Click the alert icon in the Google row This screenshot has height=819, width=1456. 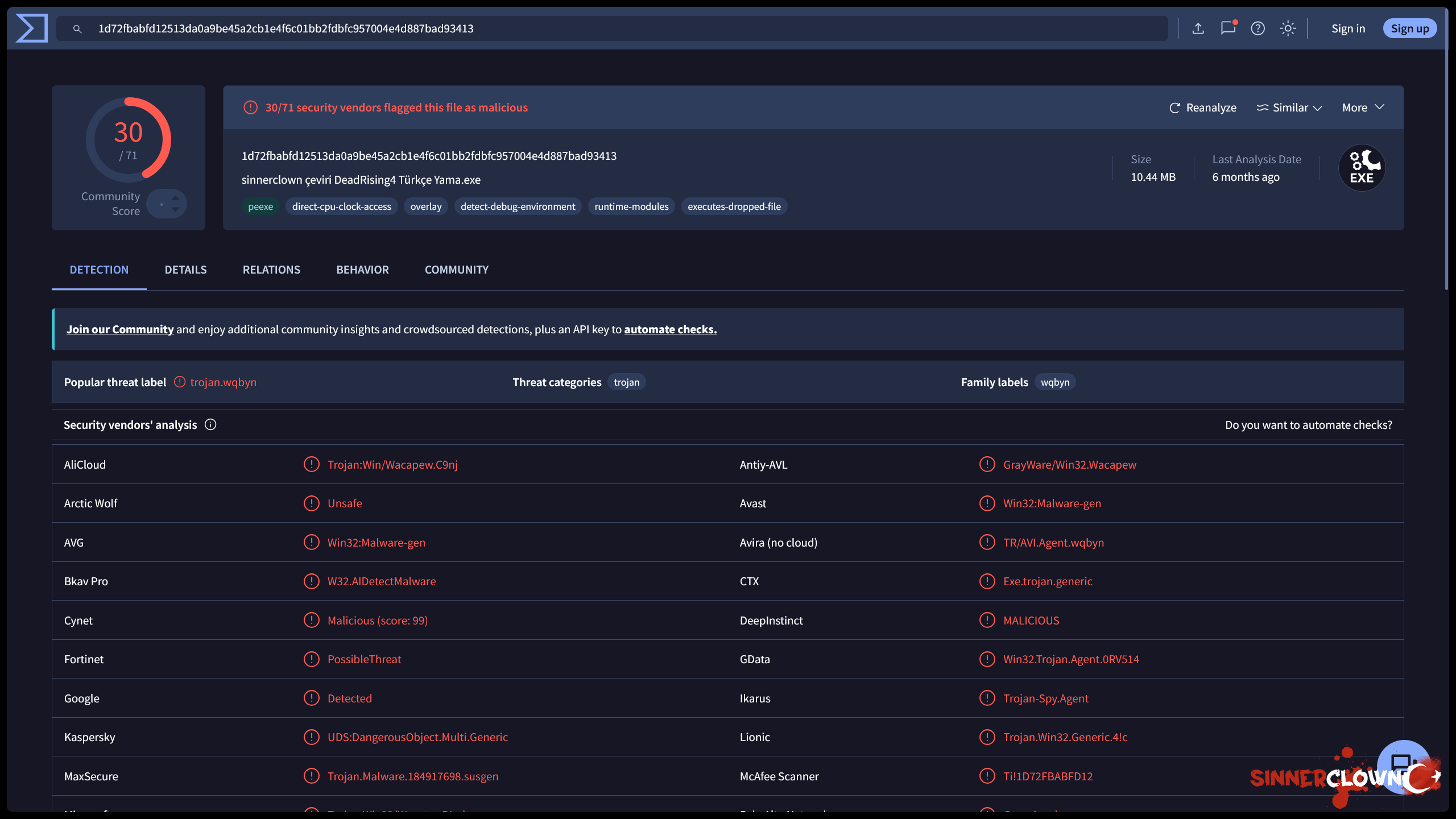point(312,698)
